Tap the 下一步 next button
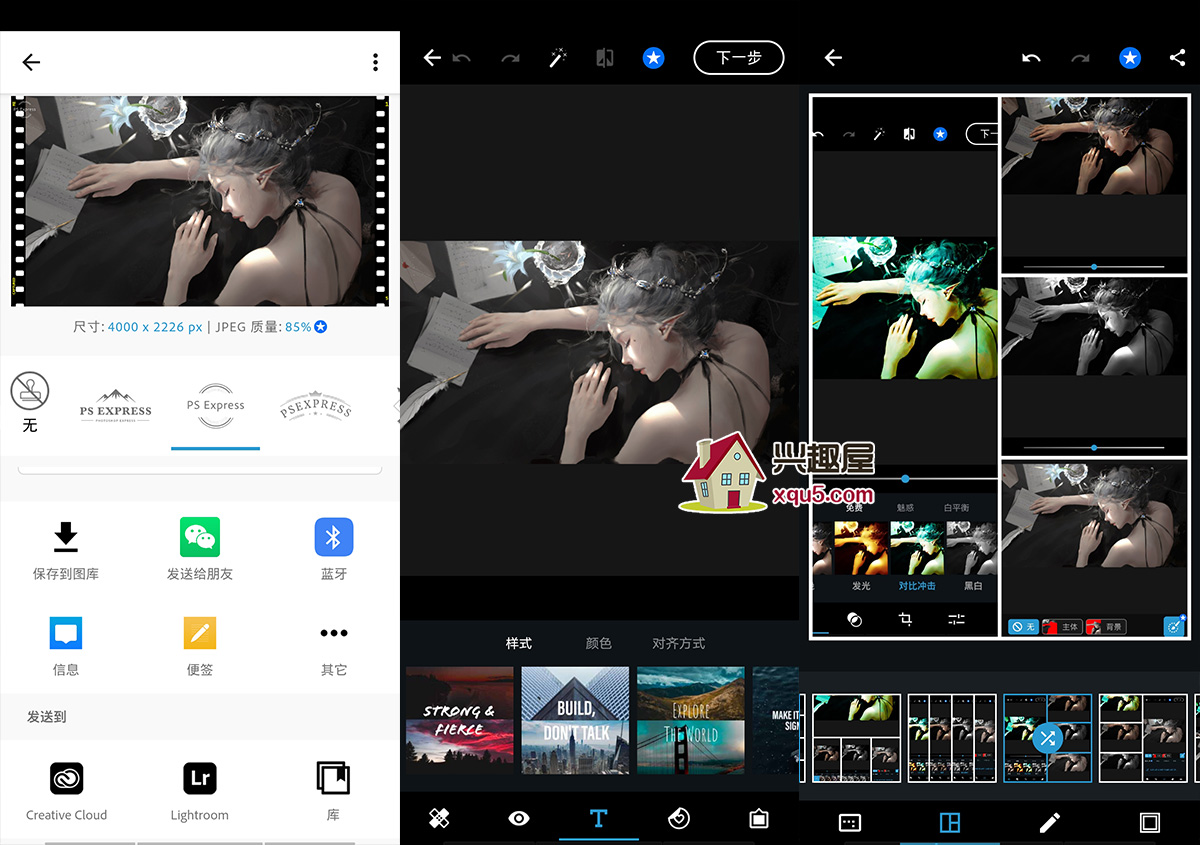This screenshot has height=845, width=1200. coord(739,58)
